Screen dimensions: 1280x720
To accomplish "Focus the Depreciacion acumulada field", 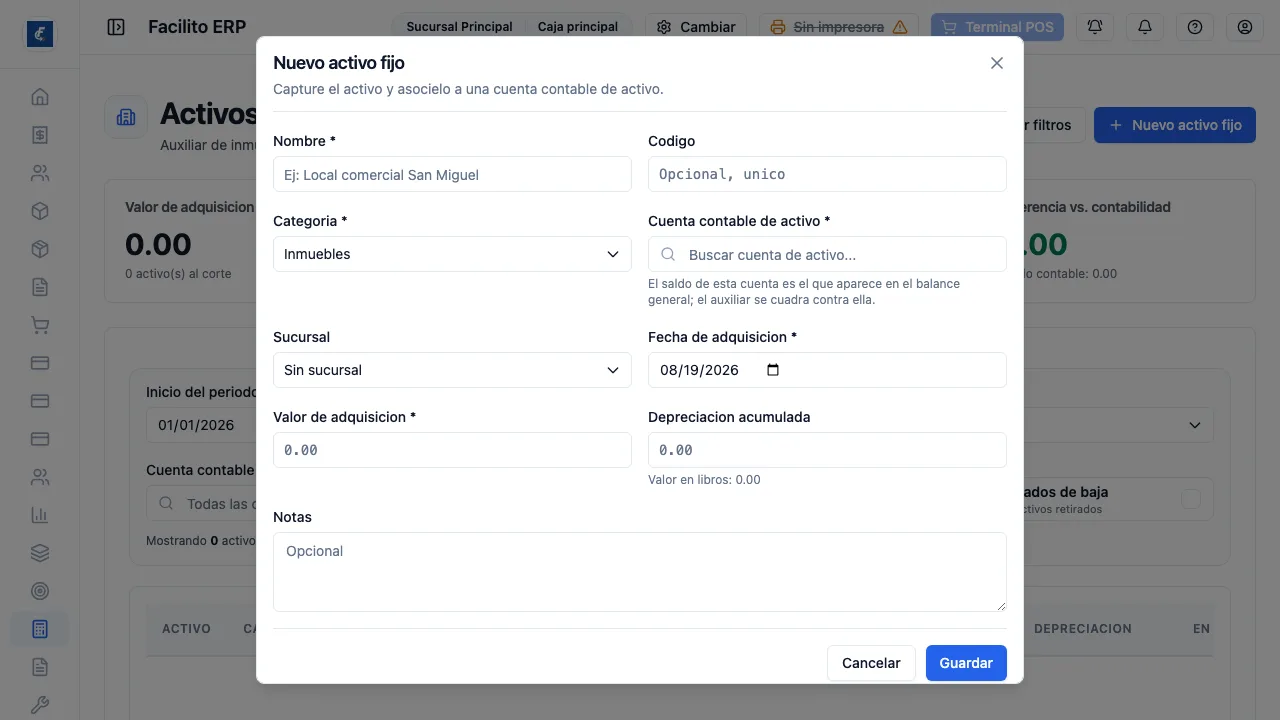I will click(827, 450).
